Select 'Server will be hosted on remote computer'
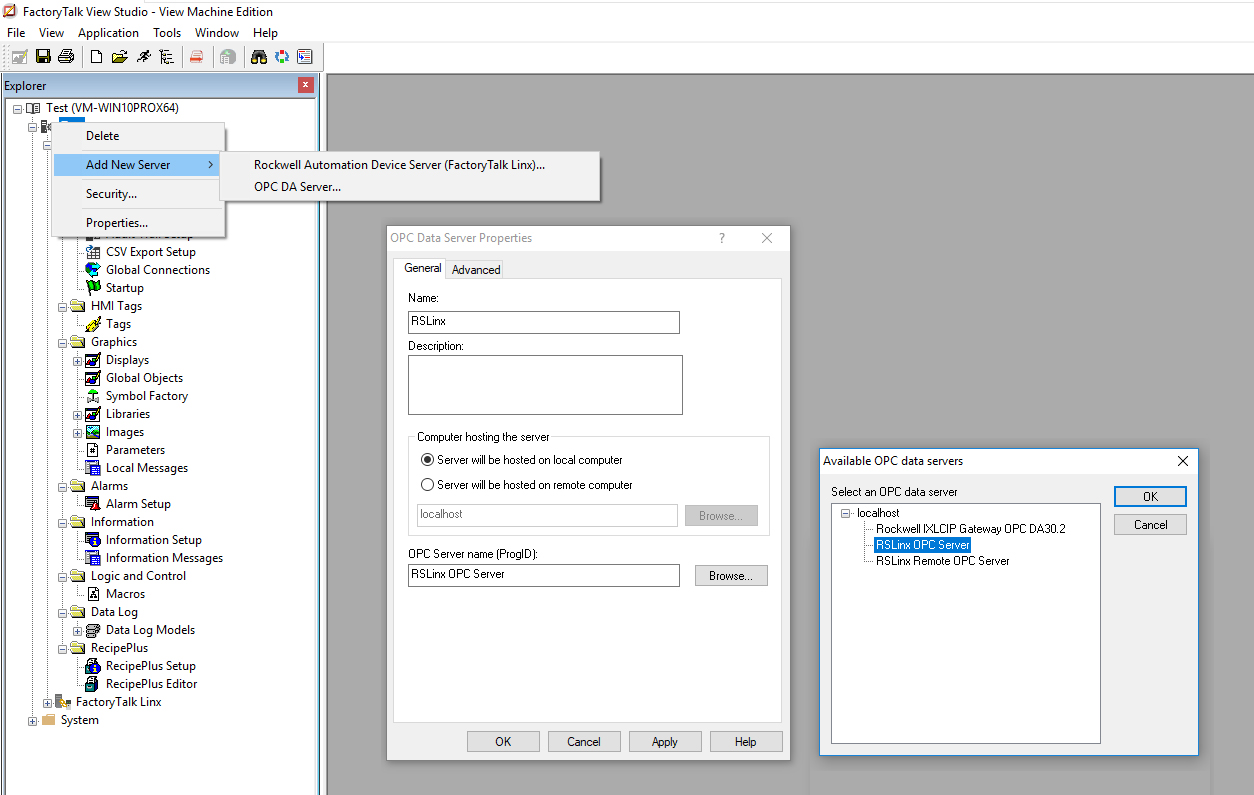1254x795 pixels. [x=428, y=485]
